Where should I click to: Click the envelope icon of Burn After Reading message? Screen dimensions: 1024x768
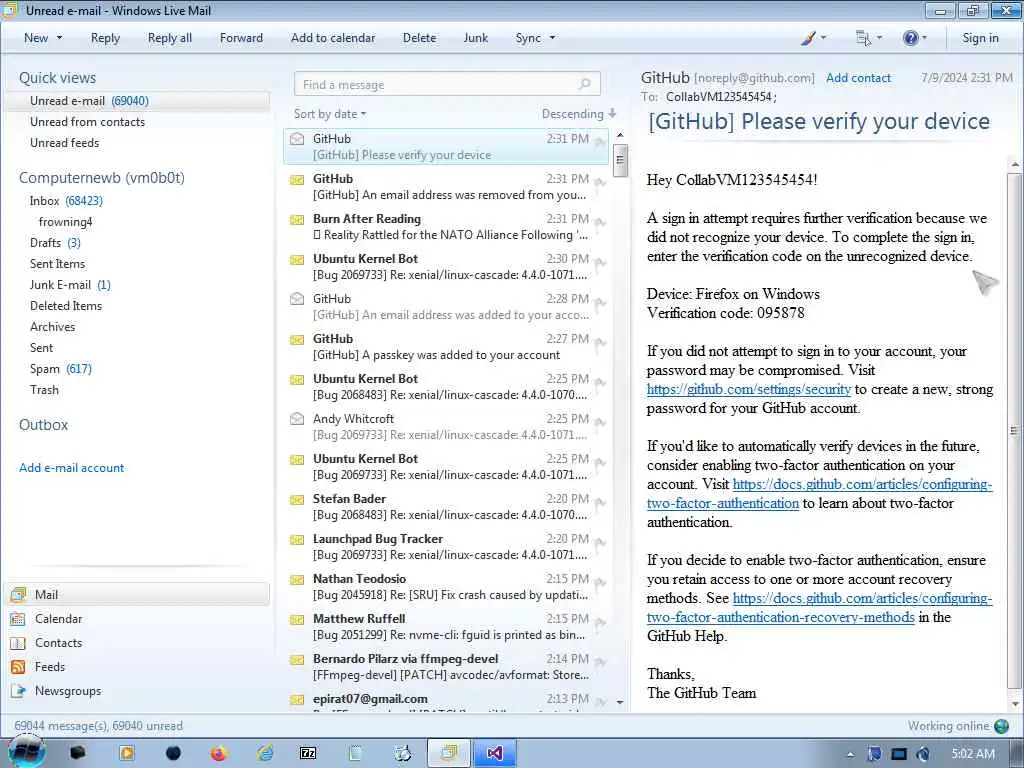tap(297, 219)
